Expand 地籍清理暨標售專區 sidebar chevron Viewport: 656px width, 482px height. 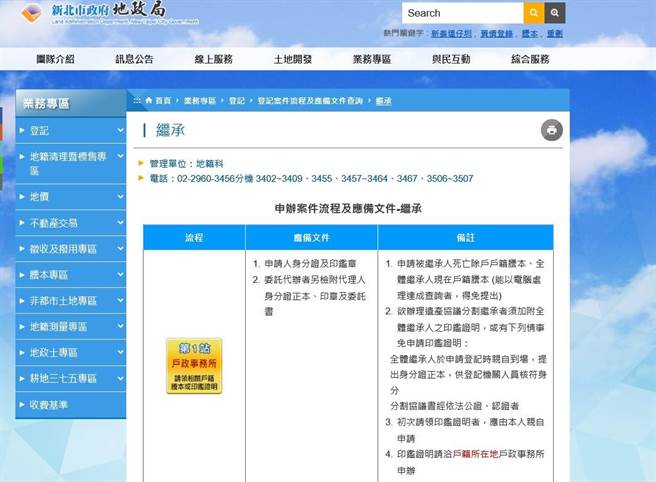tap(120, 156)
